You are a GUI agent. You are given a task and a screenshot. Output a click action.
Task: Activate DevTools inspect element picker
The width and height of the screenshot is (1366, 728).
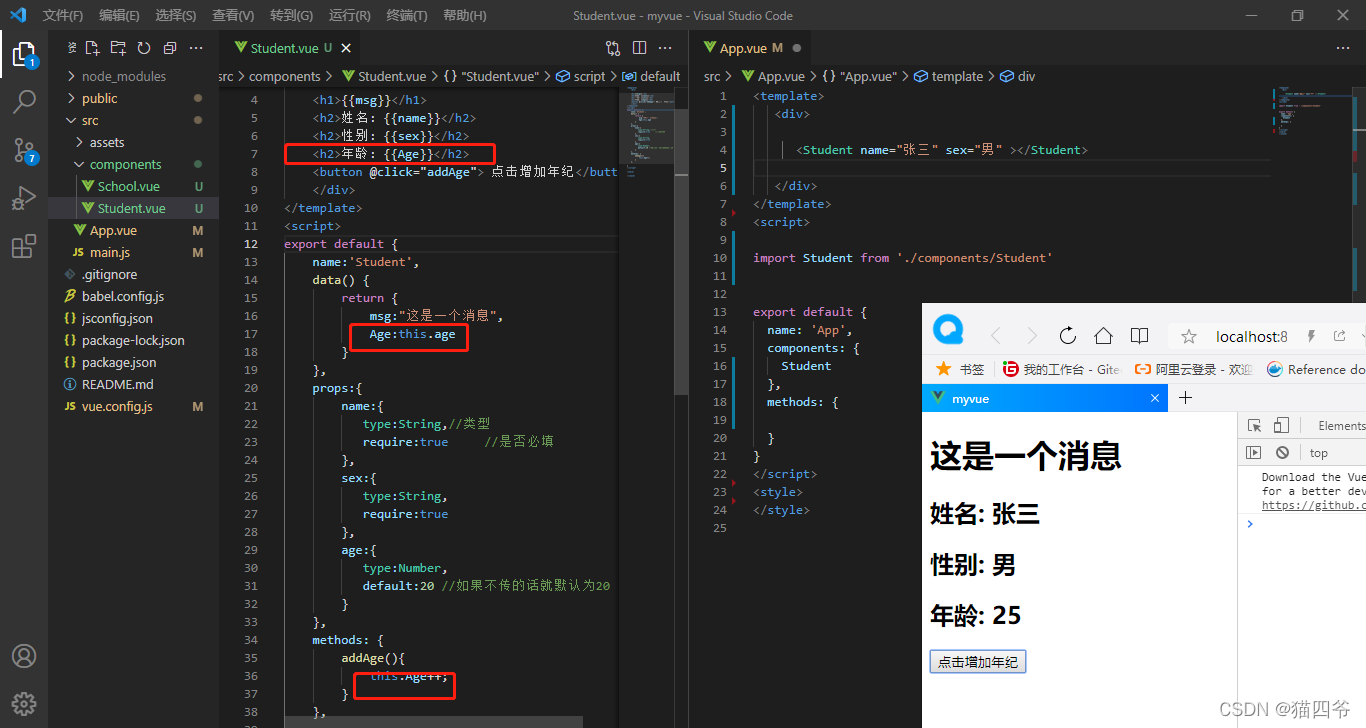[1254, 425]
